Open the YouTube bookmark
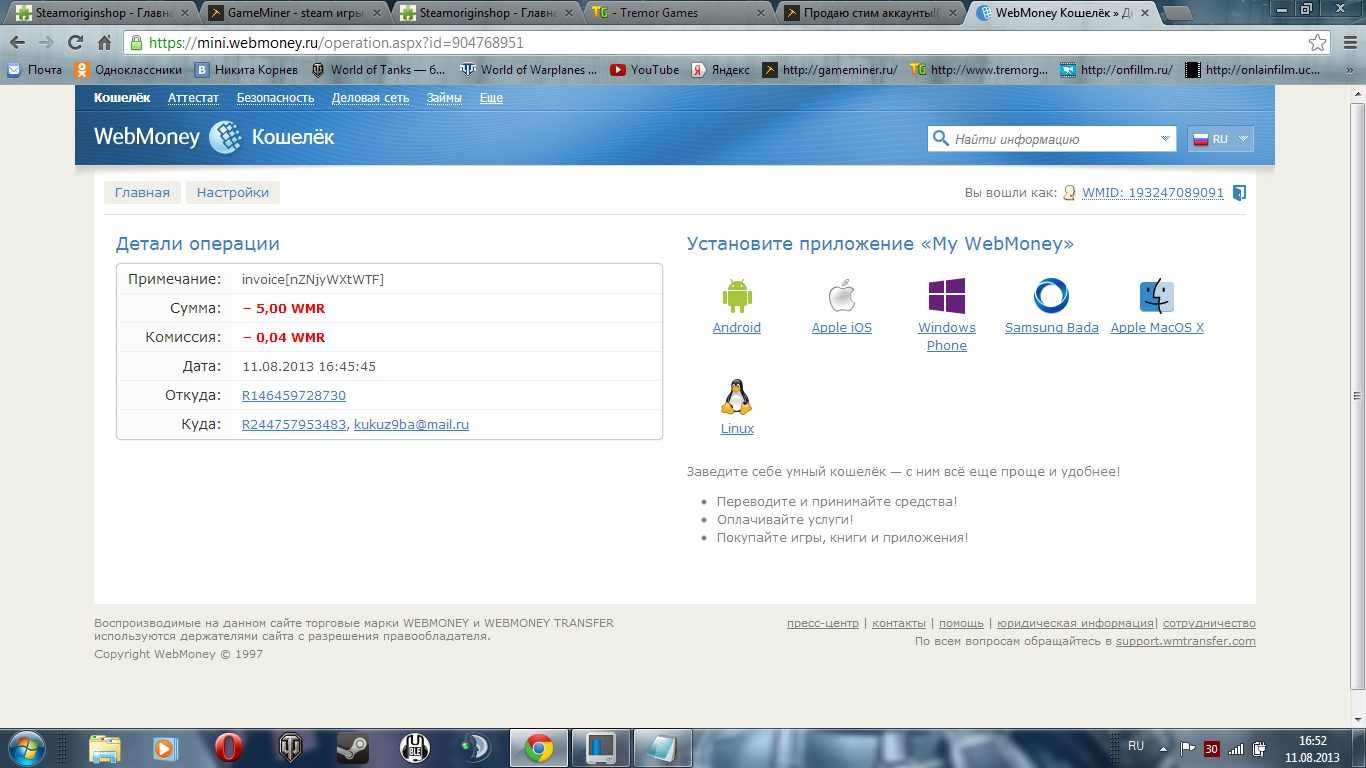The width and height of the screenshot is (1366, 768). pos(645,70)
